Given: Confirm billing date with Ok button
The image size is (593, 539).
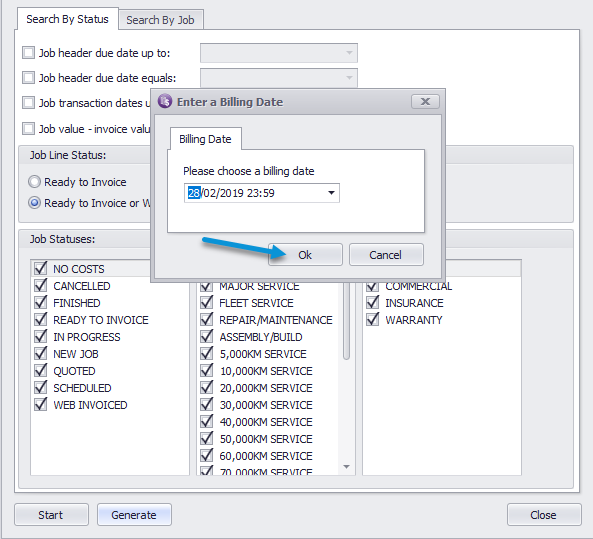Looking at the screenshot, I should click(305, 255).
